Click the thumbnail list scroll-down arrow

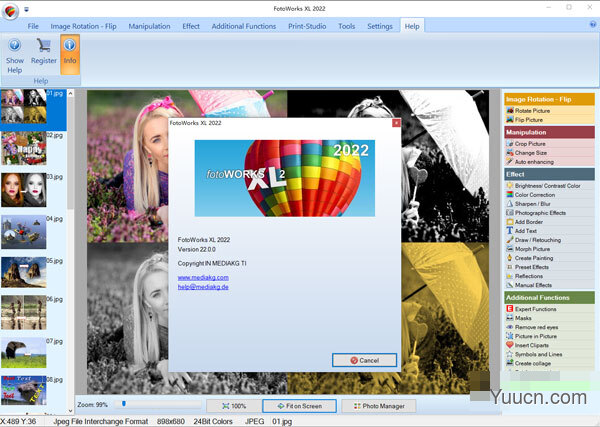[x=71, y=411]
